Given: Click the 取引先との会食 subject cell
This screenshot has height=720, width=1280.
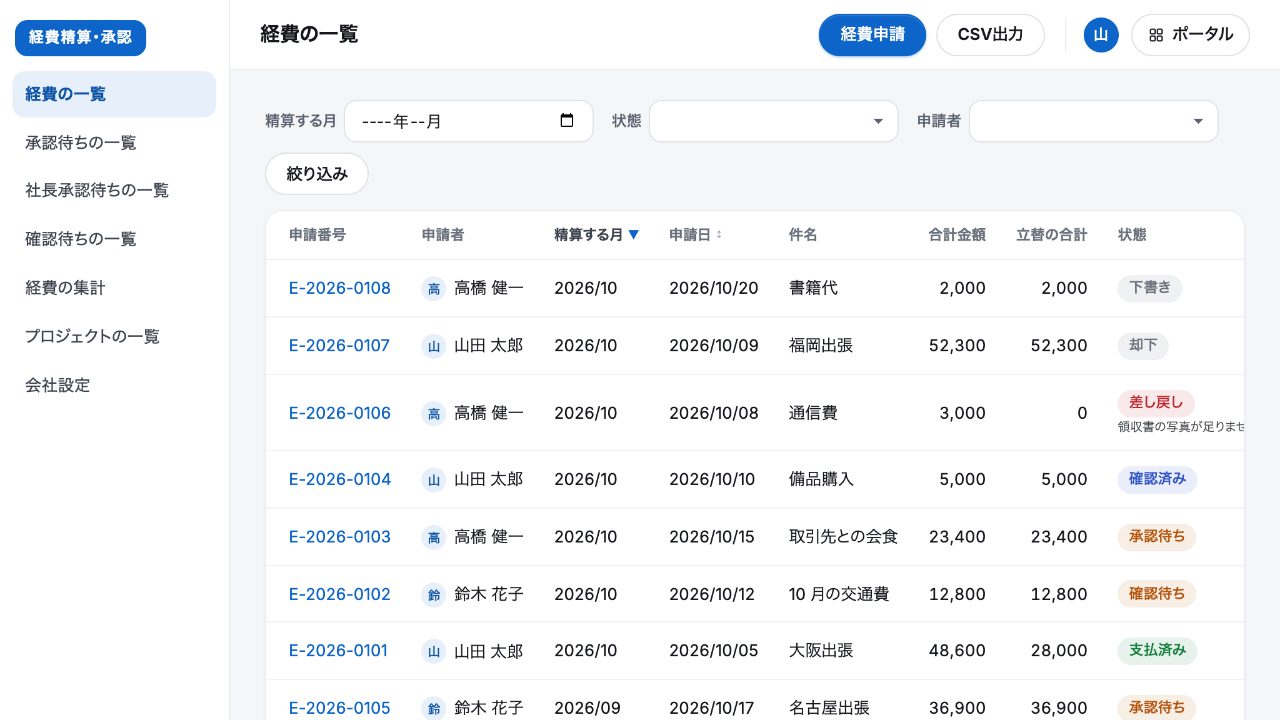Looking at the screenshot, I should 843,537.
